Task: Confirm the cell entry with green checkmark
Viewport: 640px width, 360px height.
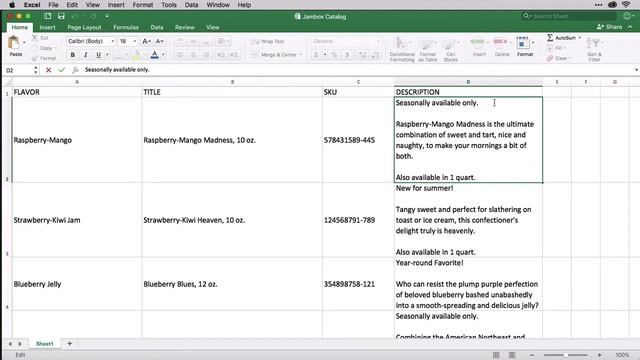Action: coord(62,70)
